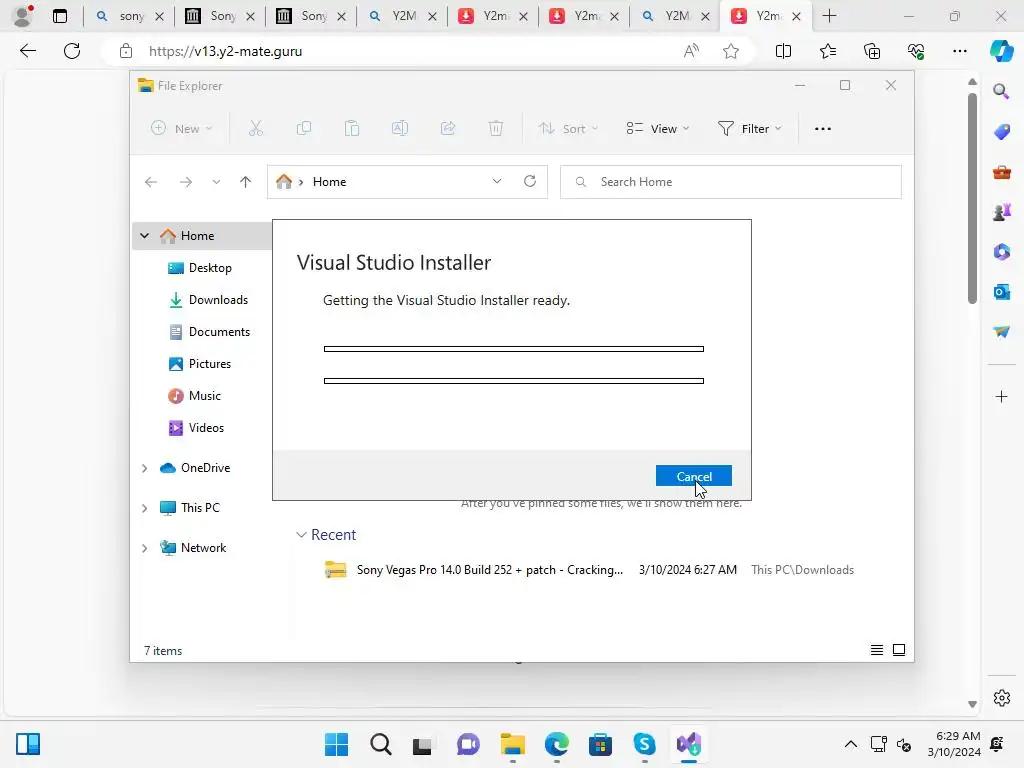Open Edge tab actions menu icon
The width and height of the screenshot is (1024, 768).
point(59,16)
